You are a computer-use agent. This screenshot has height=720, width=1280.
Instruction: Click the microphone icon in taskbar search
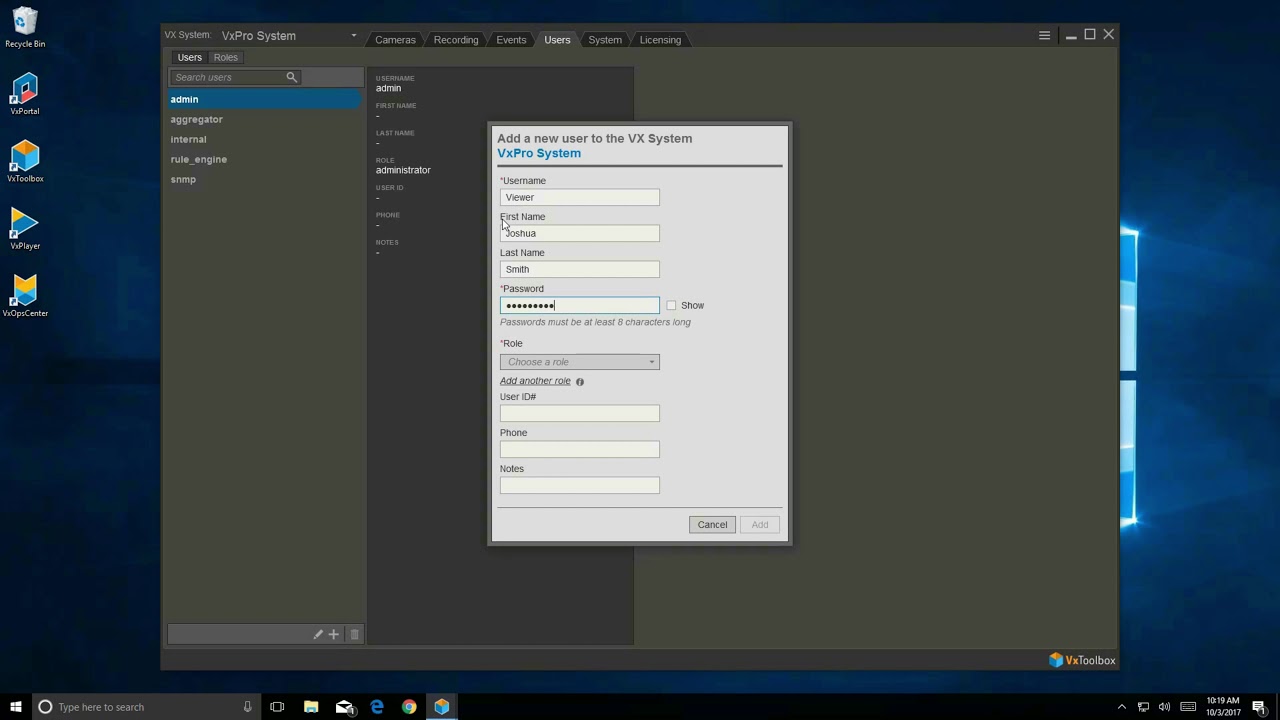point(247,707)
